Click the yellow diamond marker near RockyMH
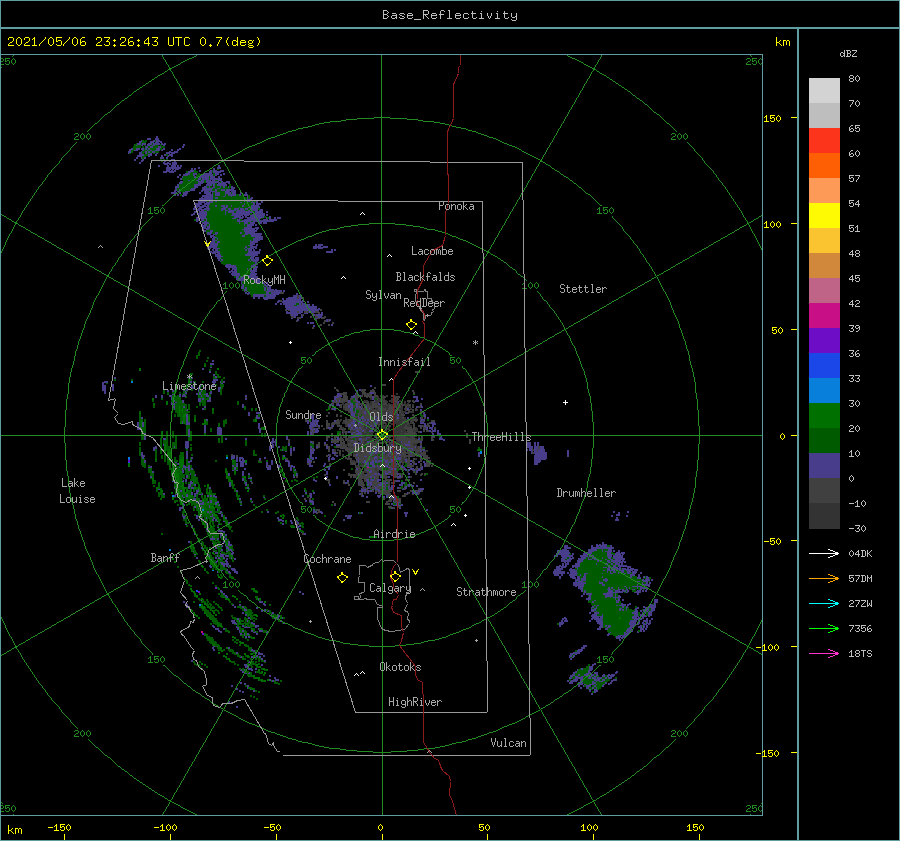 pyautogui.click(x=267, y=261)
